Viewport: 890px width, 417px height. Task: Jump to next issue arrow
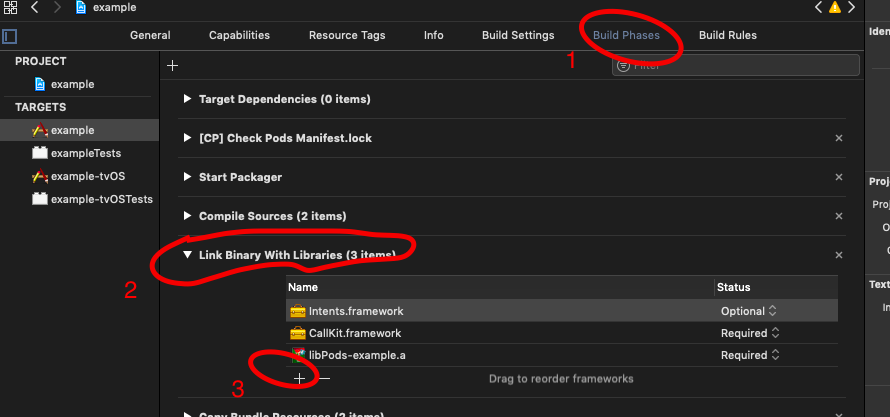click(x=851, y=7)
